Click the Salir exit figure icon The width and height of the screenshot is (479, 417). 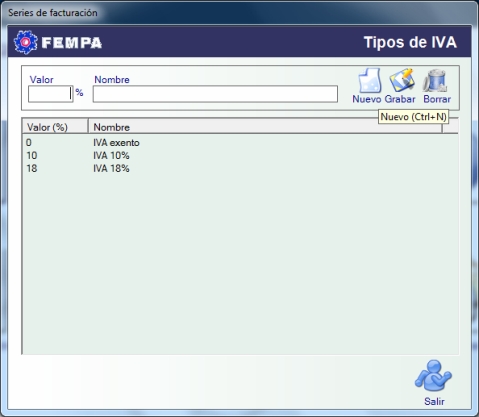tap(433, 375)
